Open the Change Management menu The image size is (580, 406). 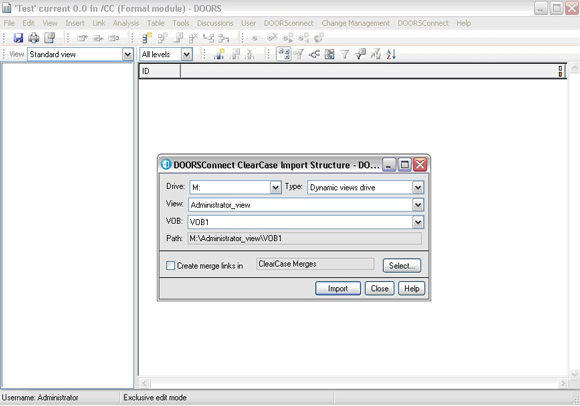tap(355, 23)
